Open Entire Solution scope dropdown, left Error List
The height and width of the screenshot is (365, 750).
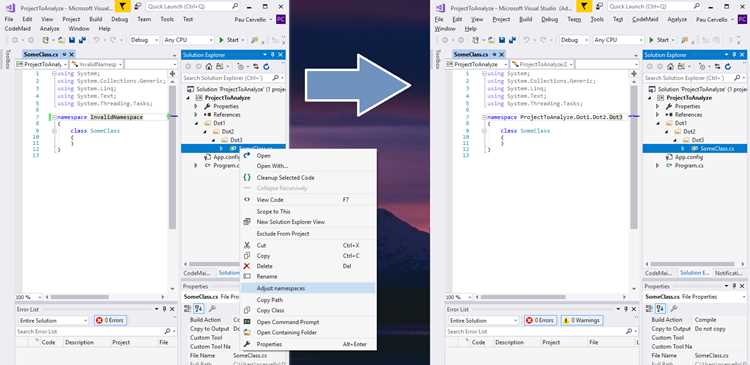(53, 321)
